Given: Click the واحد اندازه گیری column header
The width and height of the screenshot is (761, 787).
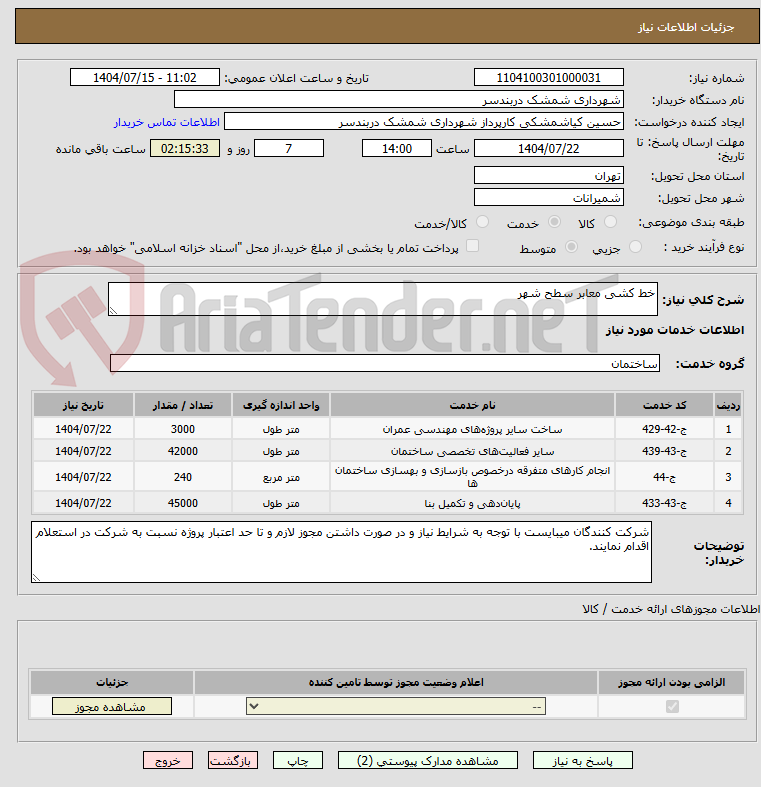Looking at the screenshot, I should coord(281,405).
